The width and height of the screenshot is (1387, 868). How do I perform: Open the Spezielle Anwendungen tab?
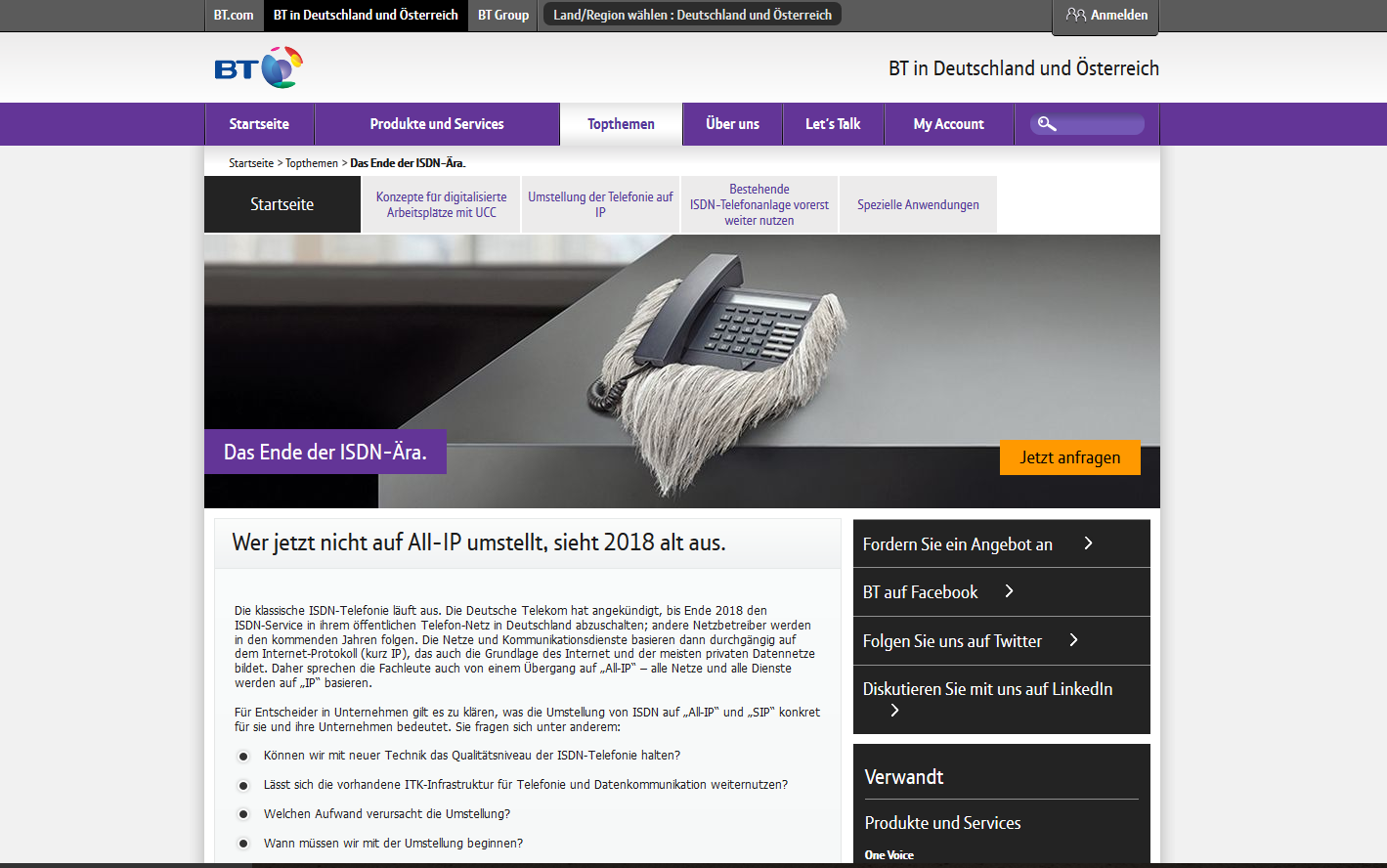pos(918,204)
